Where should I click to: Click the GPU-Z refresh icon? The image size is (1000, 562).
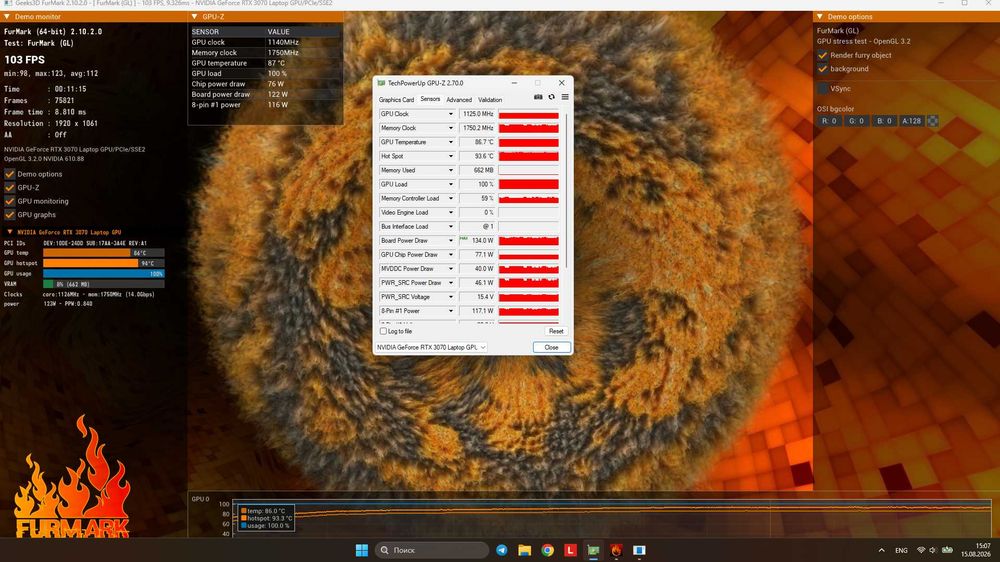pos(552,97)
